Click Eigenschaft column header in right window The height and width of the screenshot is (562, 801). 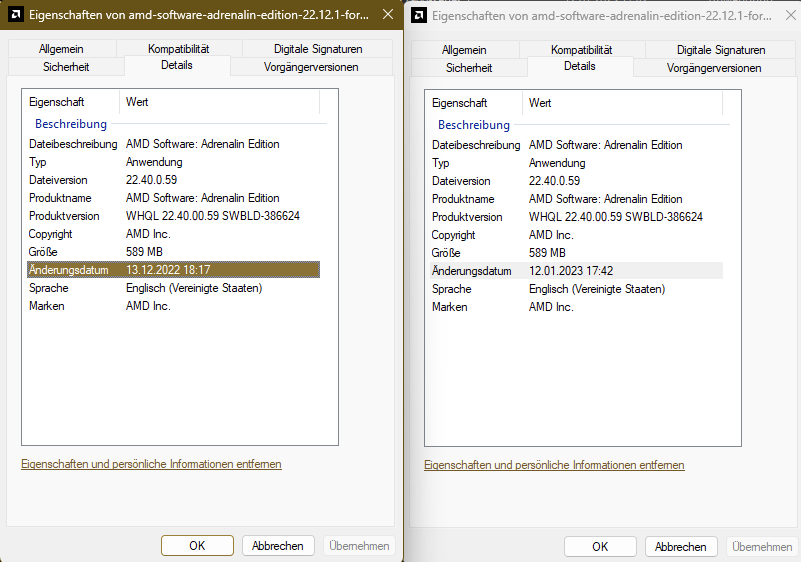tap(474, 103)
